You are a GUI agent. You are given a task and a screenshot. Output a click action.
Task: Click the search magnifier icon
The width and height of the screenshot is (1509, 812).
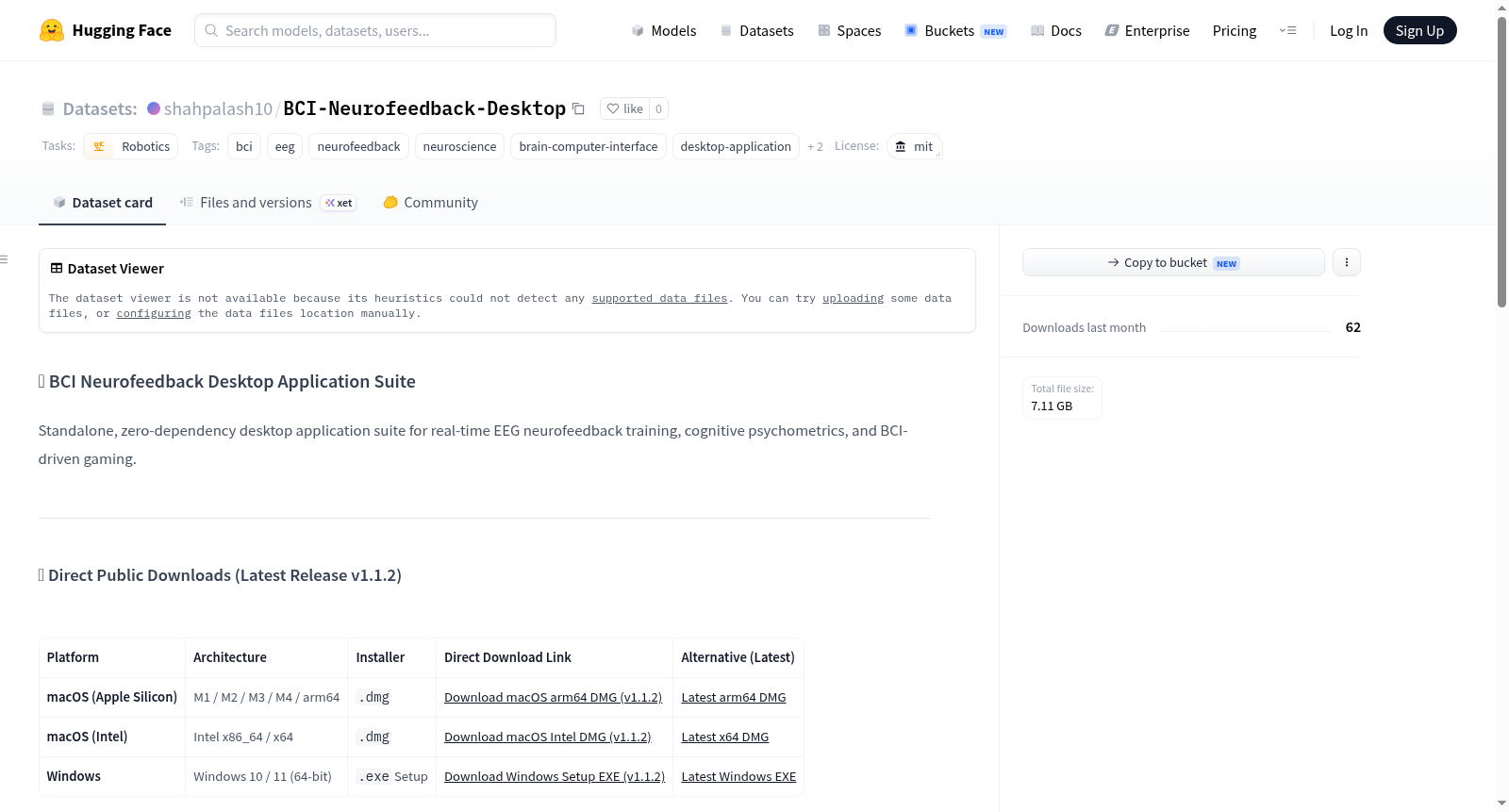pyautogui.click(x=212, y=30)
